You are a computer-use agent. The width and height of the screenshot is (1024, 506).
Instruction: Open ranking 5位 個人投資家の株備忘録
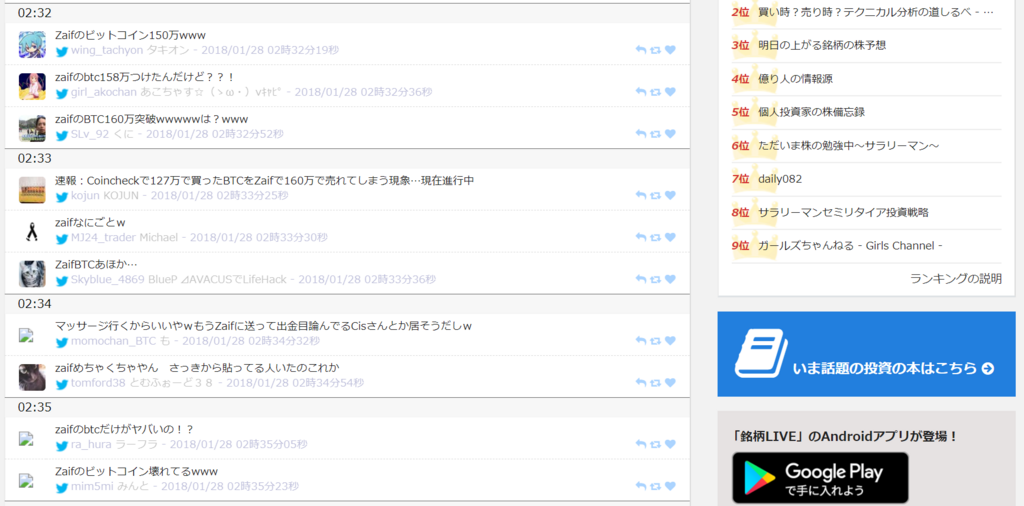pos(812,112)
